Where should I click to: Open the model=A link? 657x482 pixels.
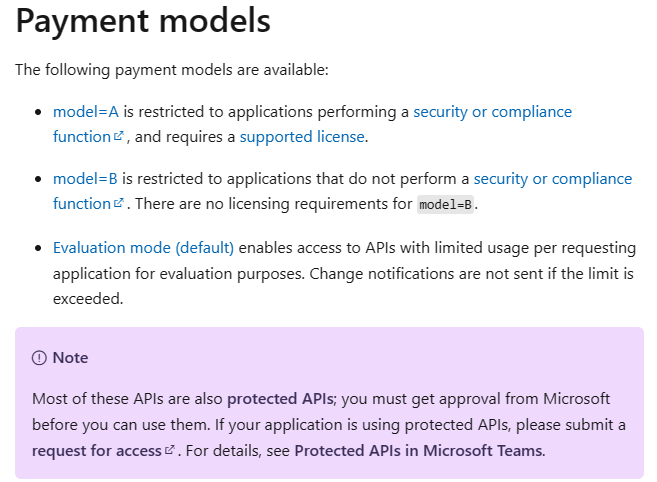coord(86,112)
